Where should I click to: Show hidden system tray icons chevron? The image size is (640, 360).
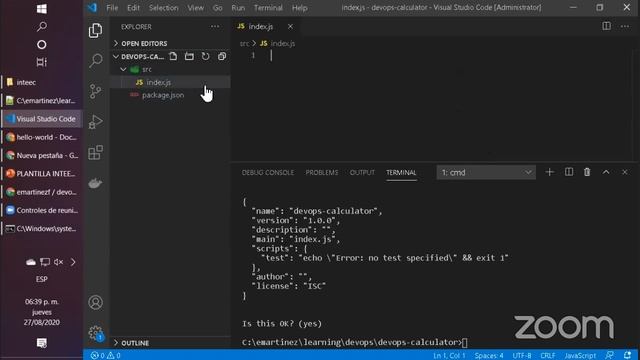(73, 262)
